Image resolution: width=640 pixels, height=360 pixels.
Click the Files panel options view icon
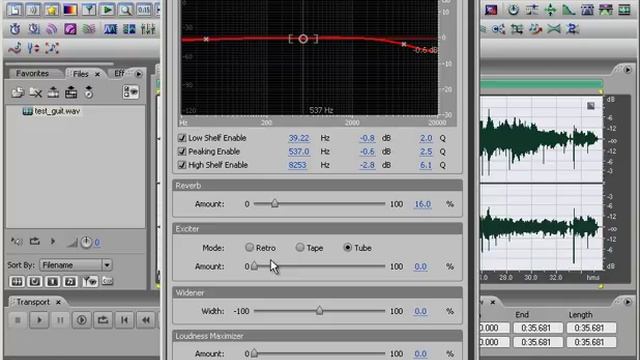[x=131, y=92]
